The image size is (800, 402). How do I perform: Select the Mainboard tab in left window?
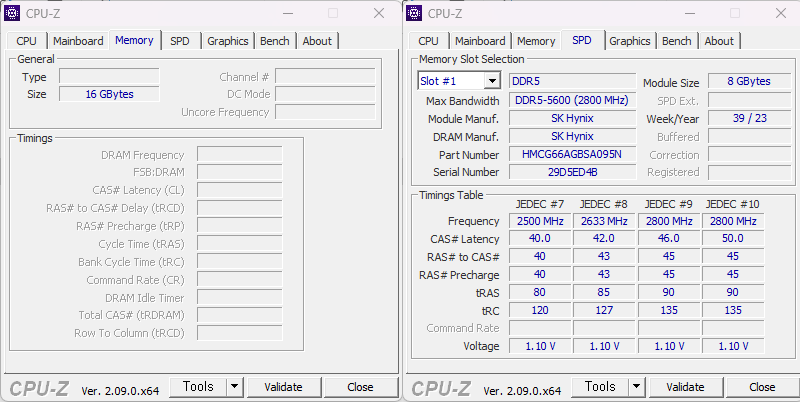(78, 41)
